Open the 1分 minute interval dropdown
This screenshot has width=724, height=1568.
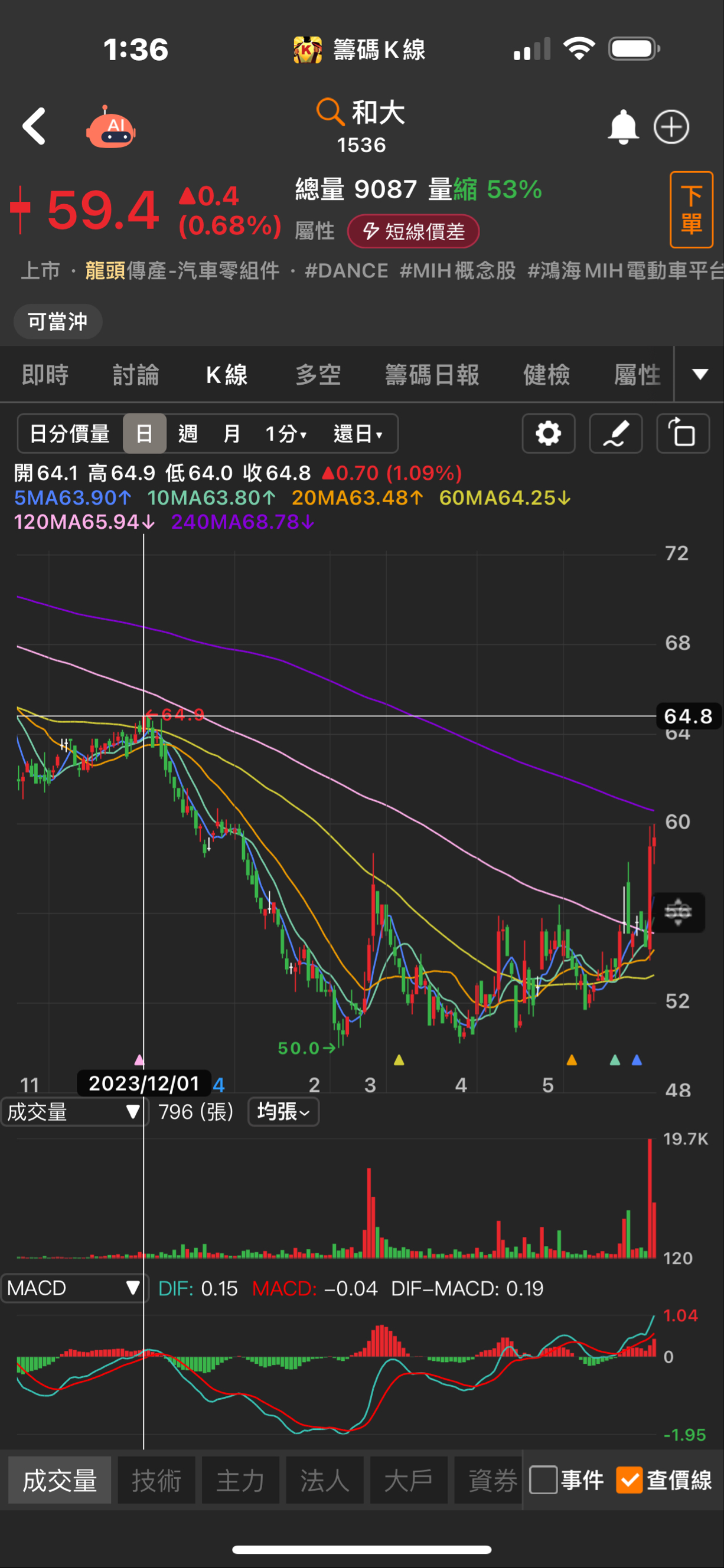286,434
